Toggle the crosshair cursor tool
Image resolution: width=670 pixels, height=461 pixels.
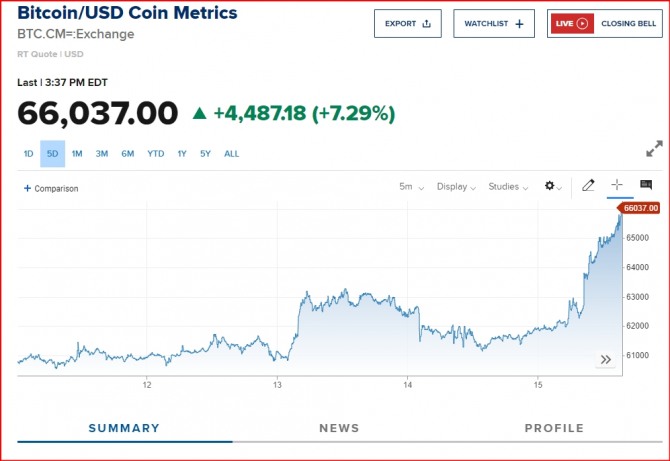coord(617,185)
